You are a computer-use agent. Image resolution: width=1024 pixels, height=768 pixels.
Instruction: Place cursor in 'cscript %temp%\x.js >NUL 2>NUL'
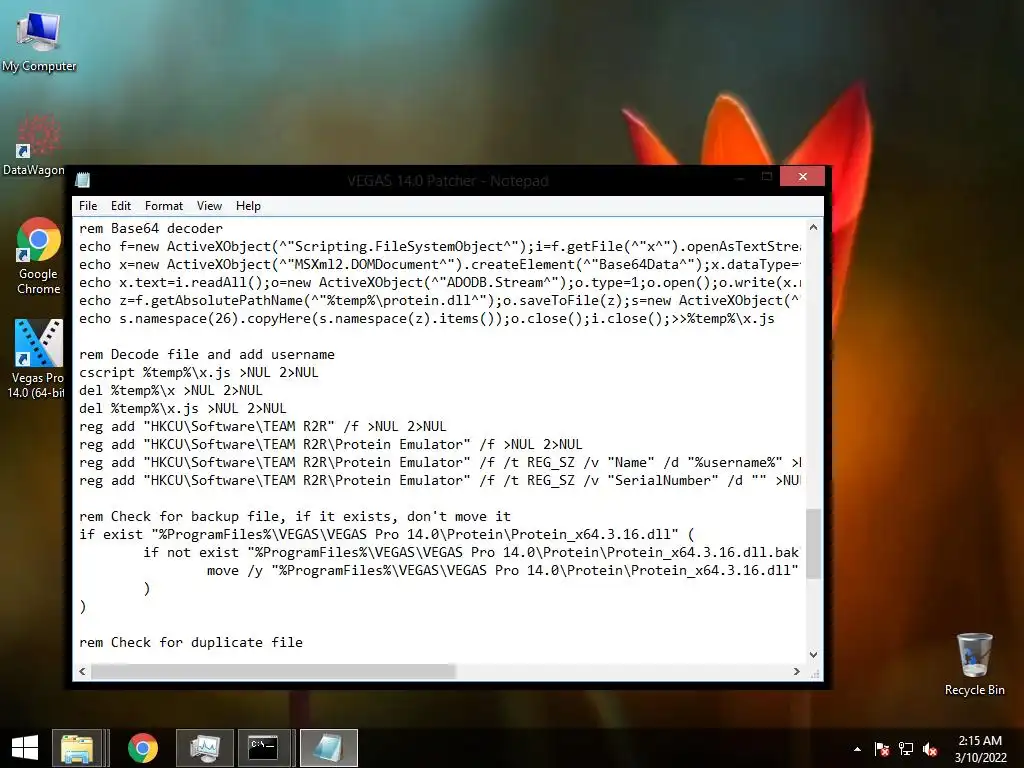tap(199, 372)
